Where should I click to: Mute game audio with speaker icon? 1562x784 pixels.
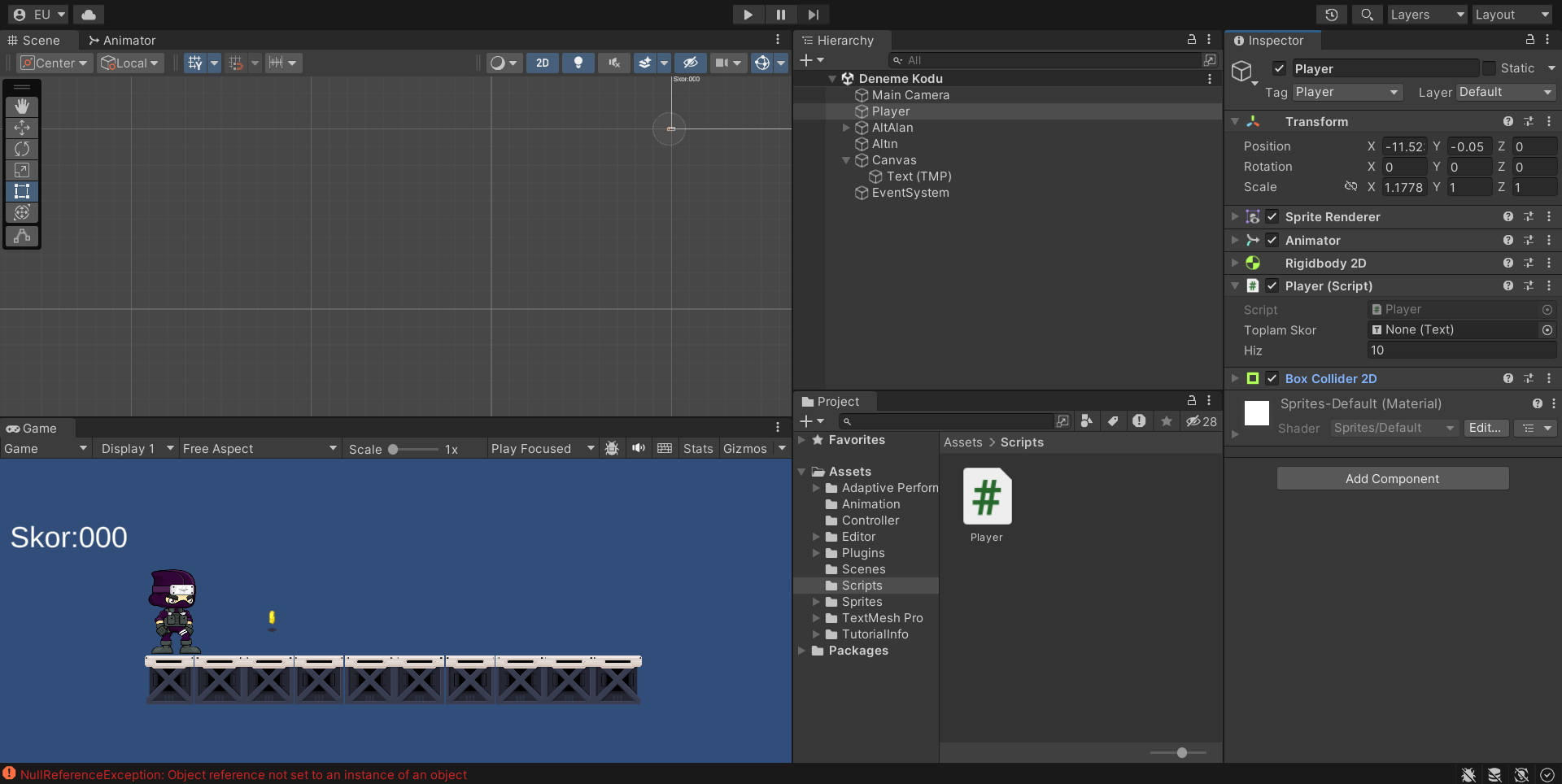[639, 448]
